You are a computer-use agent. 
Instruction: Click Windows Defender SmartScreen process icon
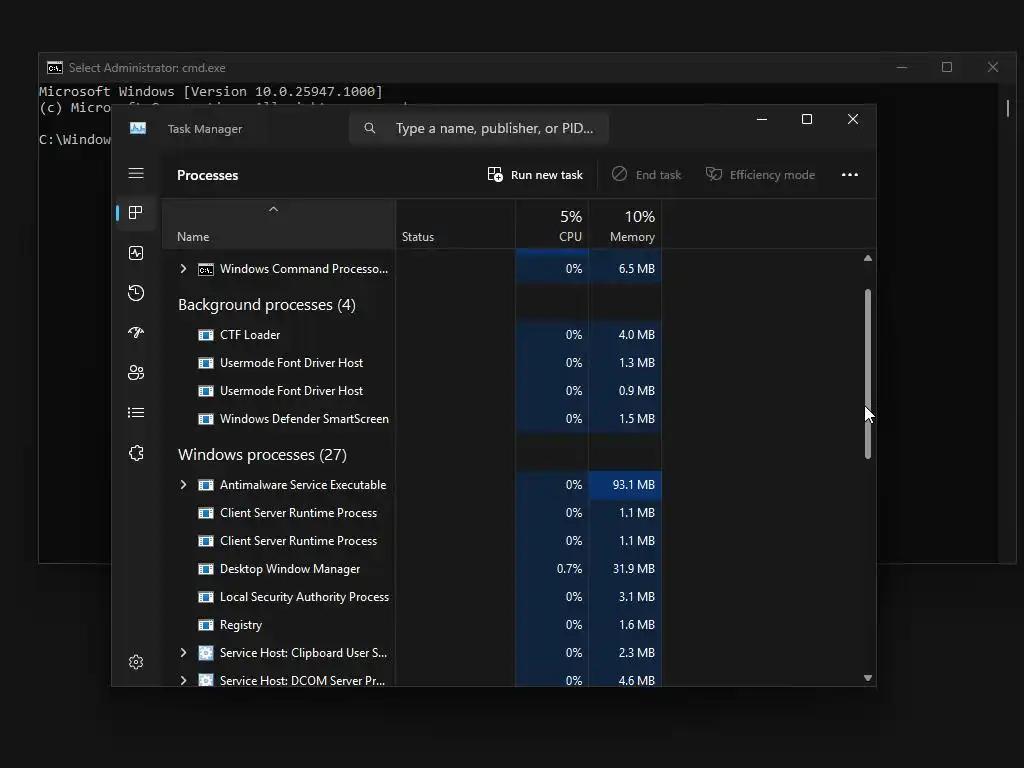206,419
